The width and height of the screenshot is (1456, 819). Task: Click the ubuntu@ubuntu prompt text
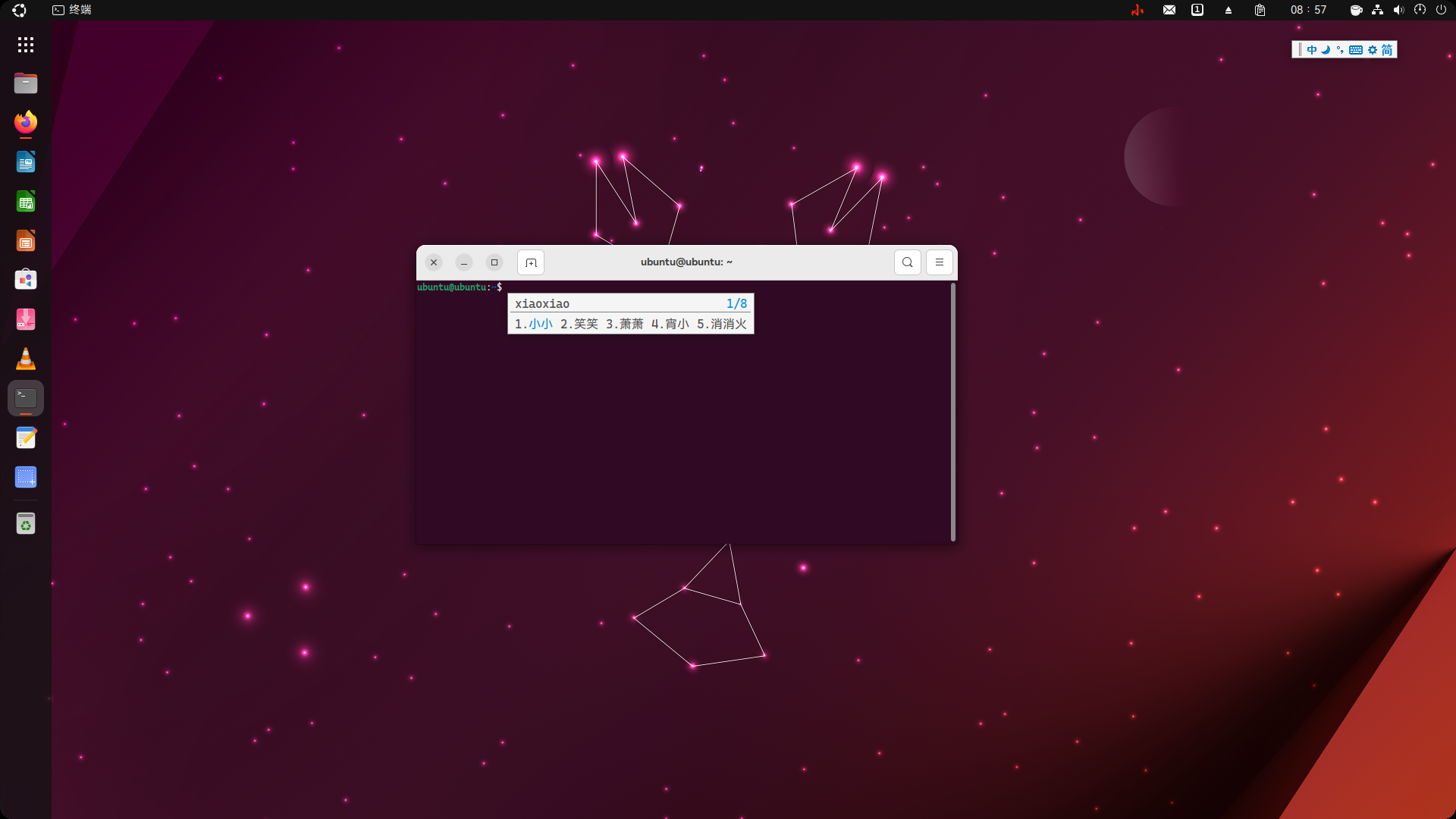click(452, 287)
